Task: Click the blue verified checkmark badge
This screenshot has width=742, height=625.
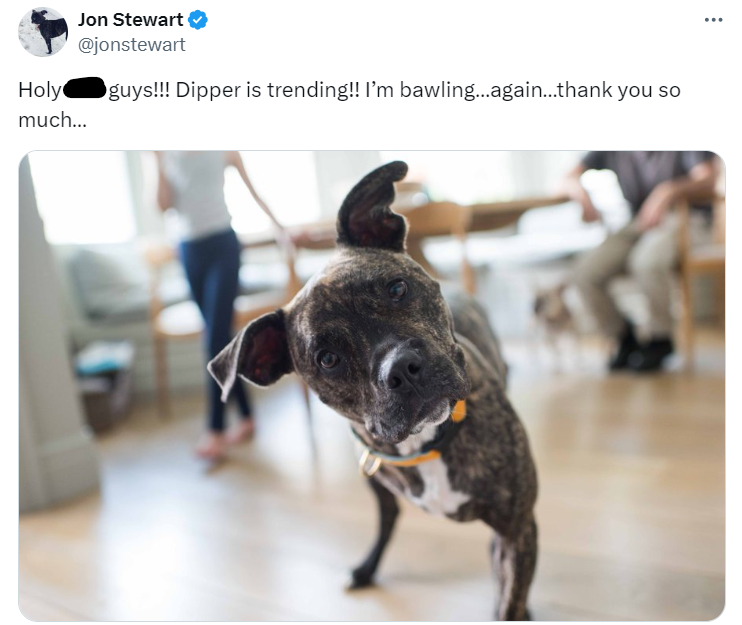Action: point(198,20)
